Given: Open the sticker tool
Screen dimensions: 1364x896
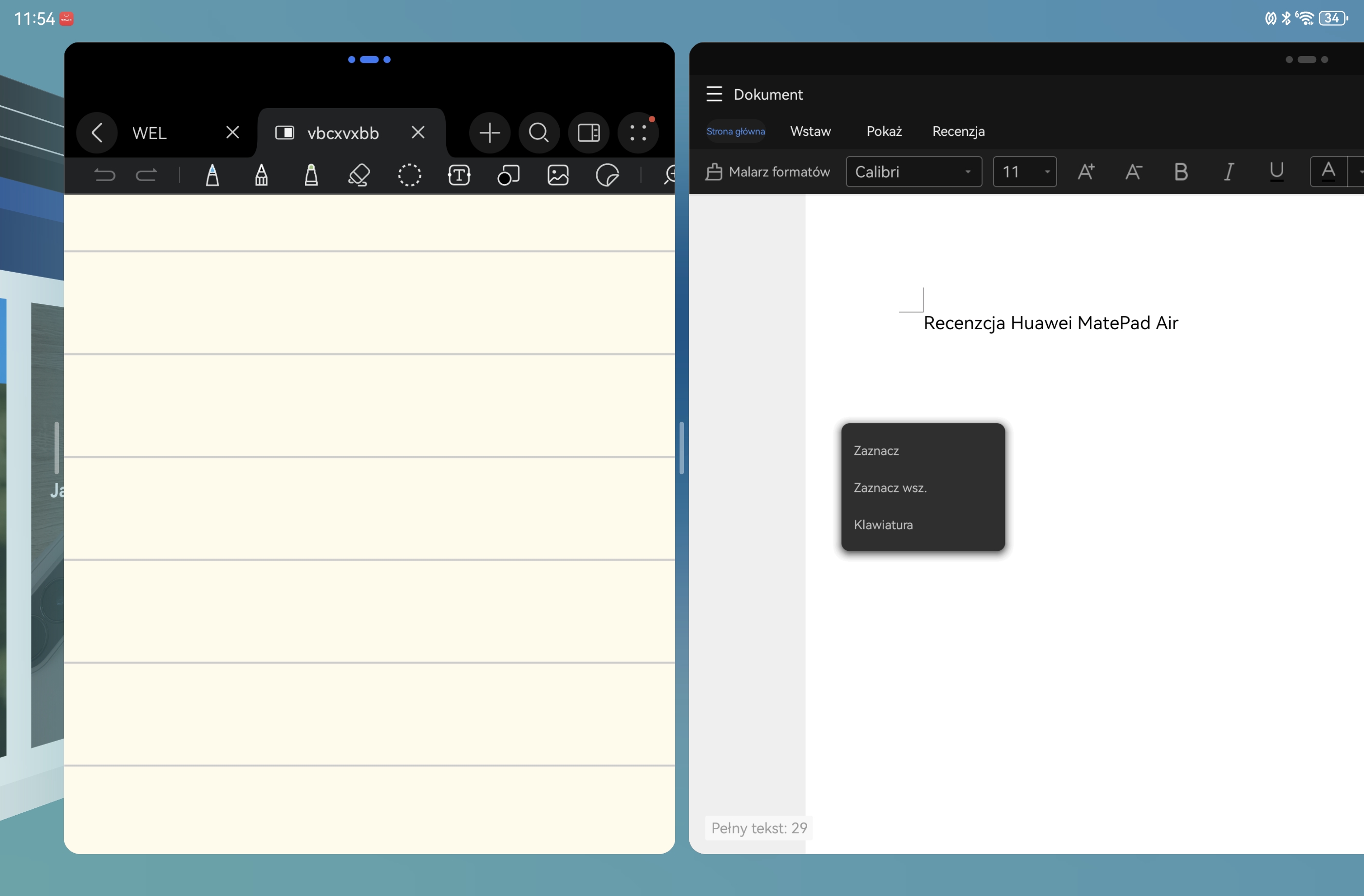Looking at the screenshot, I should point(607,175).
